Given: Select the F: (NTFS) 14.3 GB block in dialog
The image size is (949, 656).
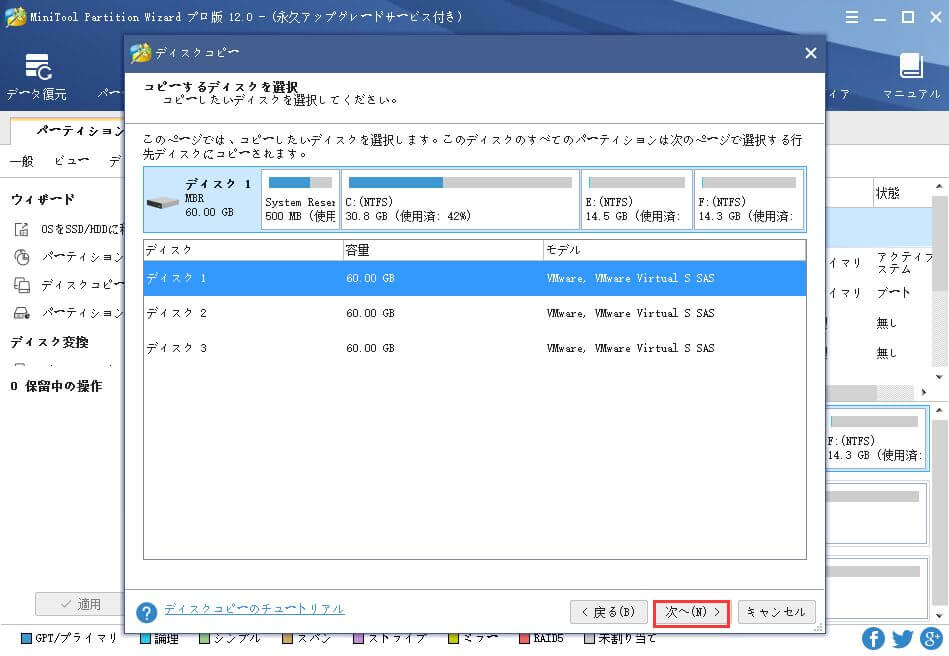Looking at the screenshot, I should click(749, 199).
